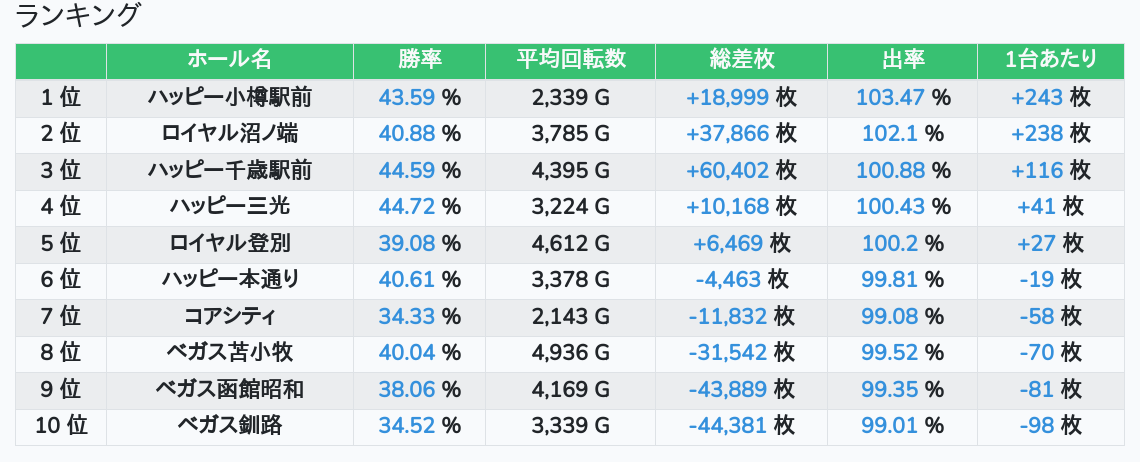The width and height of the screenshot is (1140, 462).
Task: Select ロイヤル沼ノ端 hall name
Action: pos(230,134)
